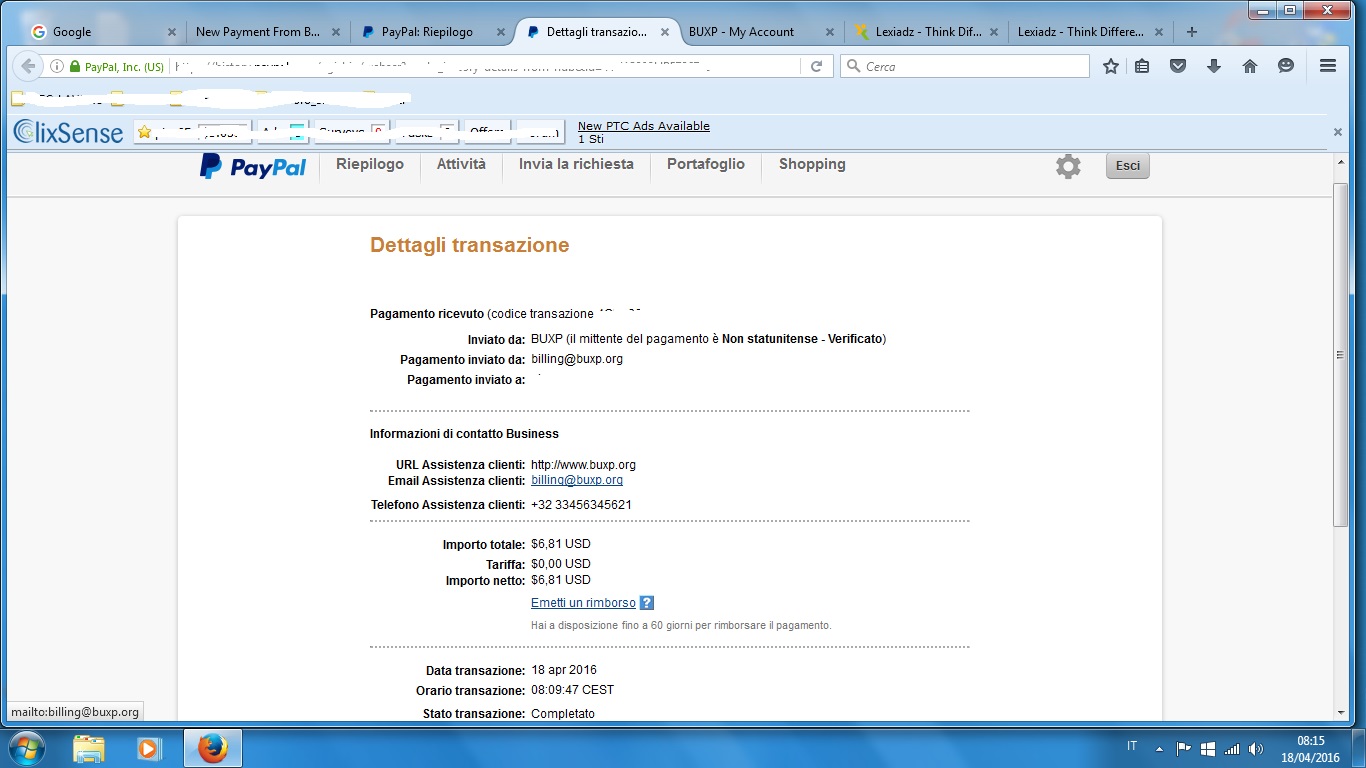The height and width of the screenshot is (768, 1366).
Task: Open Windows Media Player from taskbar
Action: tap(149, 748)
